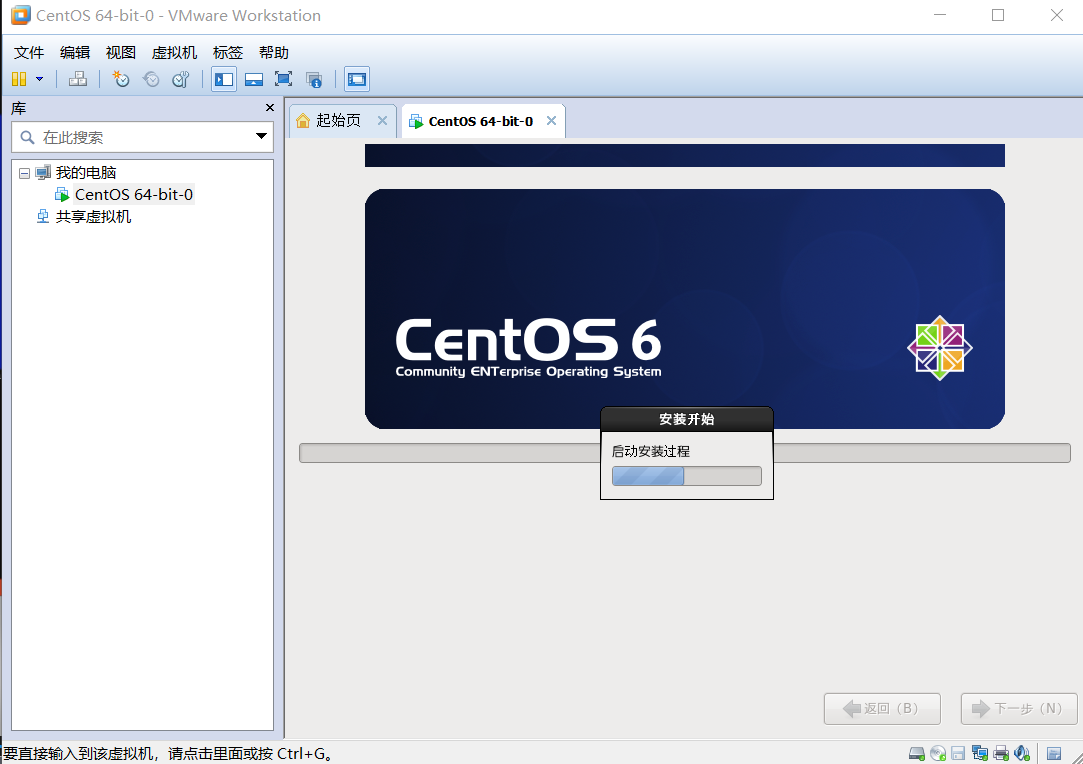This screenshot has width=1083, height=764.
Task: Click the 返回 (B) back button
Action: [882, 709]
